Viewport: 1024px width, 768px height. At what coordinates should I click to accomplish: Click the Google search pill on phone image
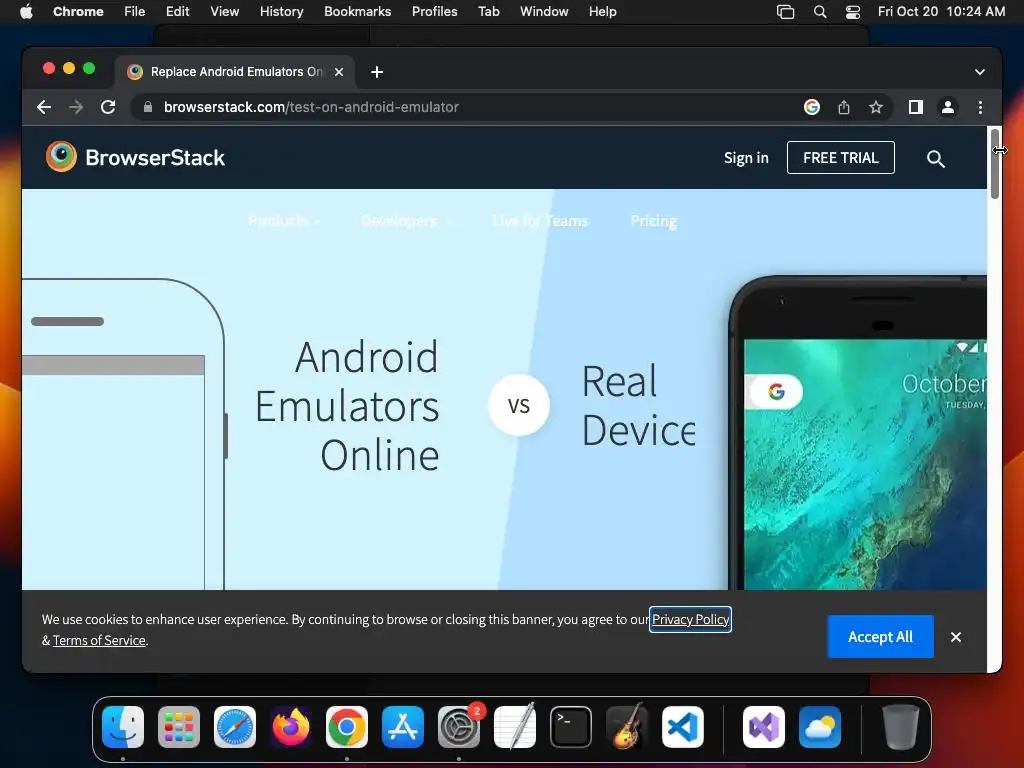tap(774, 392)
